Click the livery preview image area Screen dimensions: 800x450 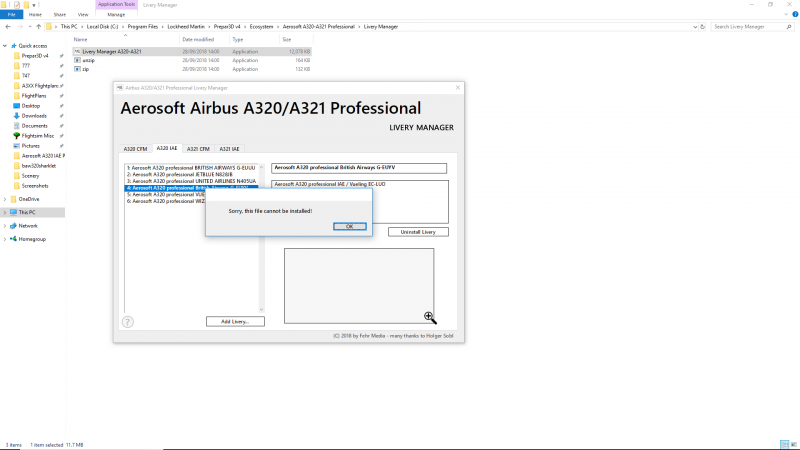click(x=359, y=286)
